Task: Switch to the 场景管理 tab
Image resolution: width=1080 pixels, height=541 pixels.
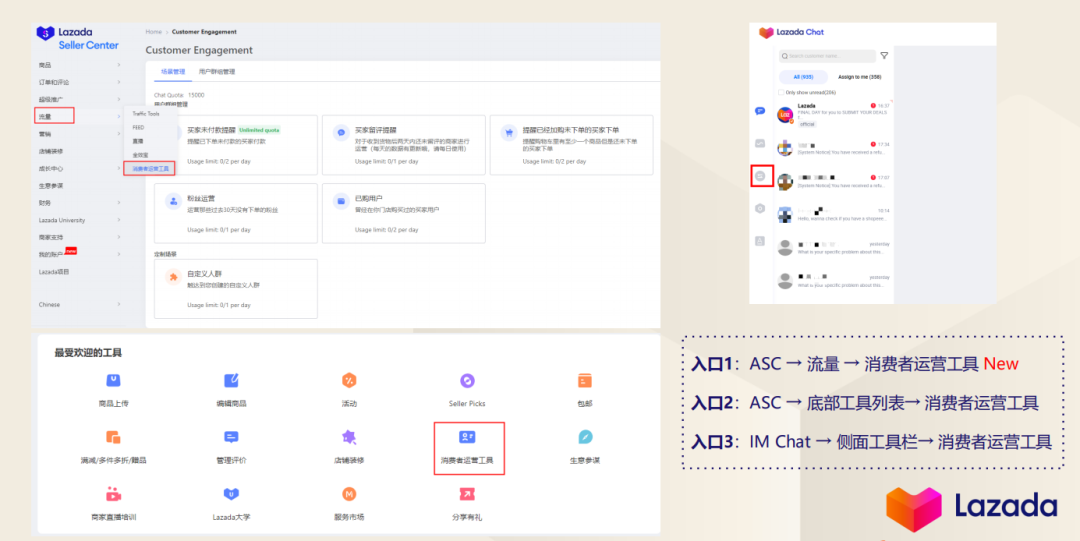Action: pos(173,71)
